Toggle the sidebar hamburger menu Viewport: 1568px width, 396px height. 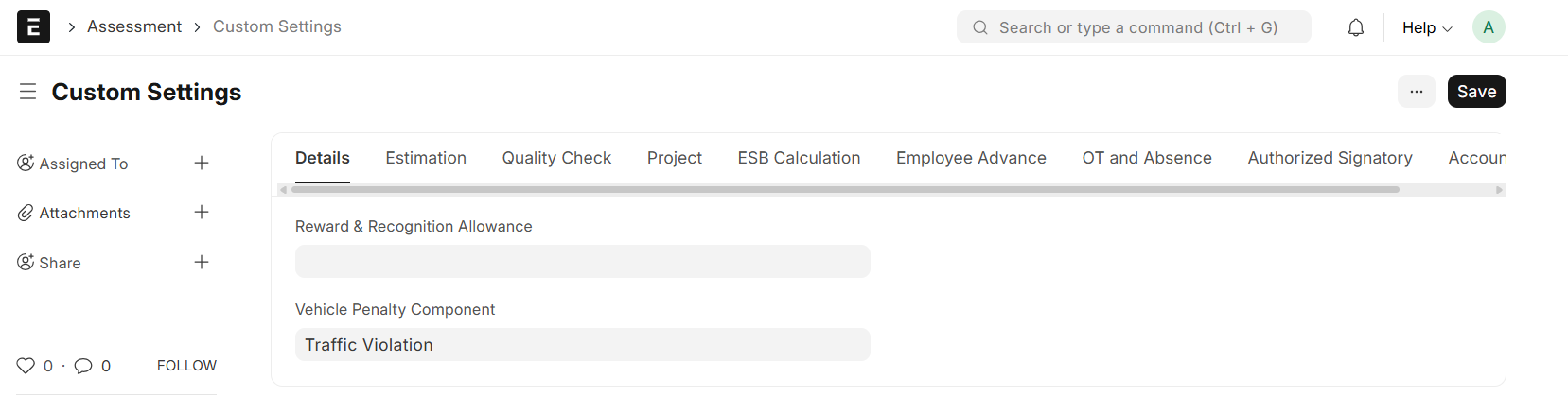pyautogui.click(x=27, y=92)
